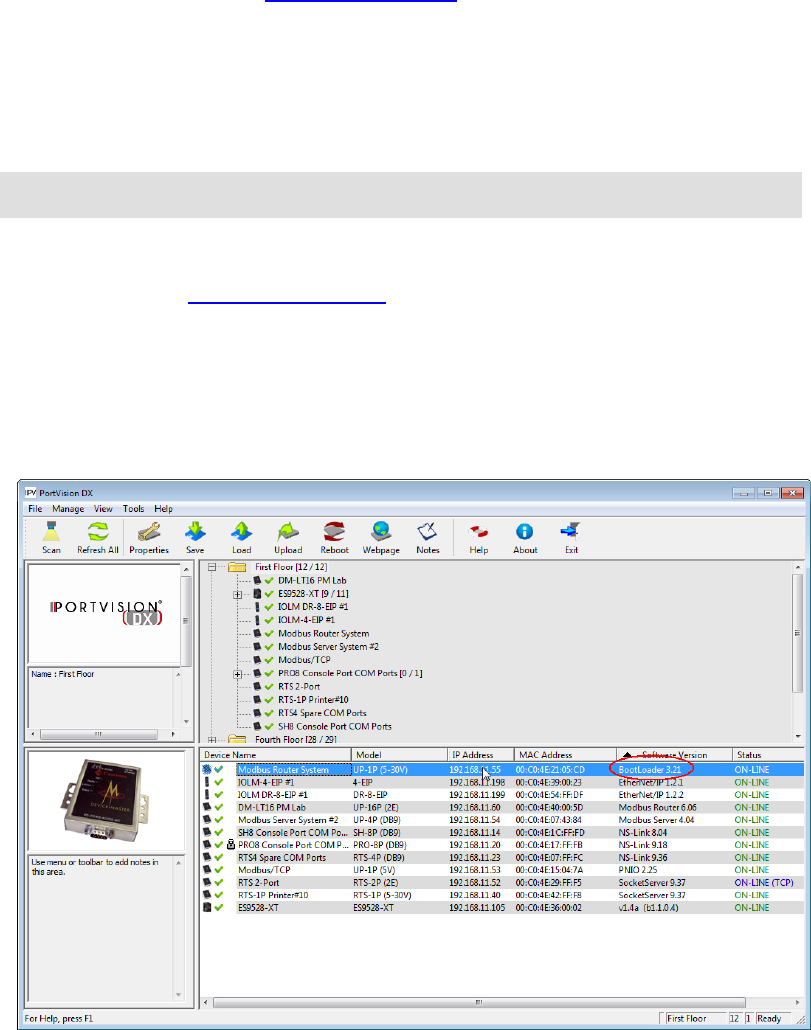Select DM-LT16 PM Lab in the tree

312,581
